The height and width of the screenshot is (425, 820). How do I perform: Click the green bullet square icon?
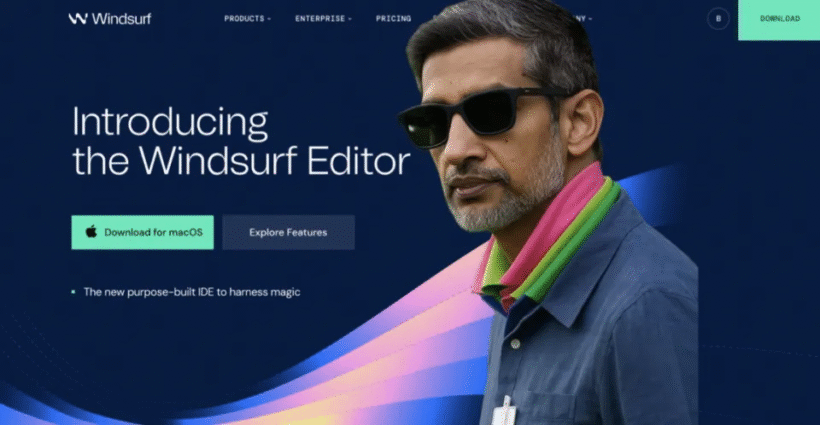pos(73,292)
